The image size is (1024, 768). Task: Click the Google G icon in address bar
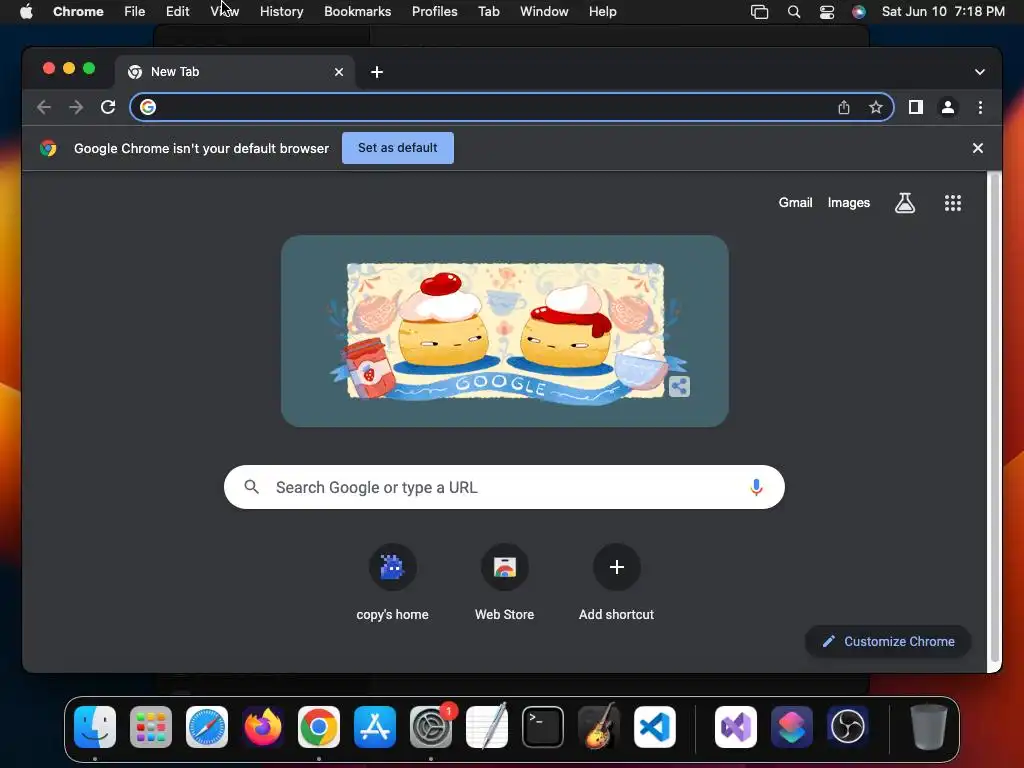(x=148, y=107)
